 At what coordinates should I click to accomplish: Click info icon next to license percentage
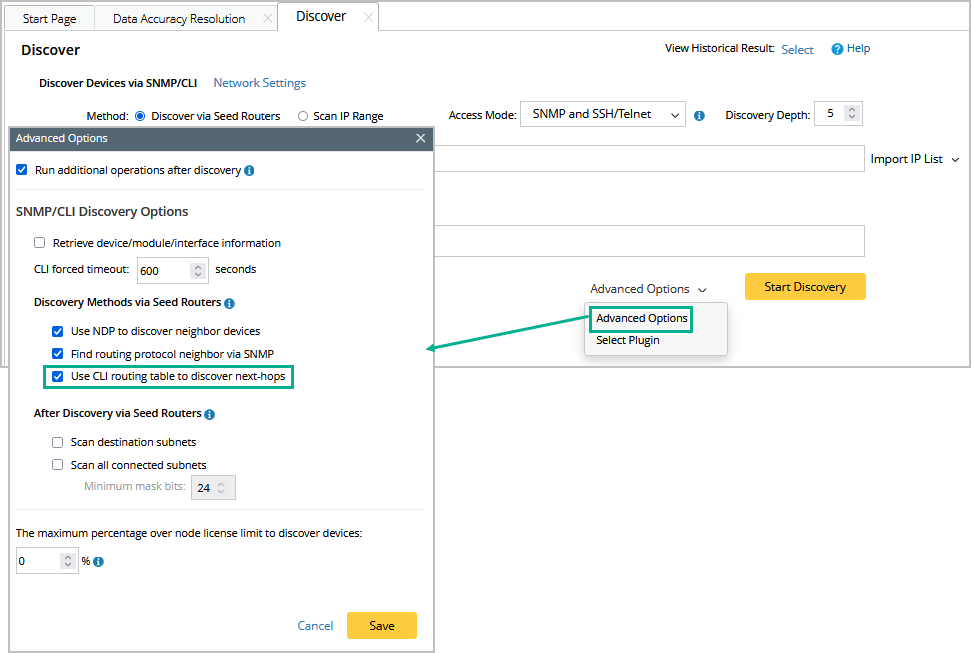98,562
